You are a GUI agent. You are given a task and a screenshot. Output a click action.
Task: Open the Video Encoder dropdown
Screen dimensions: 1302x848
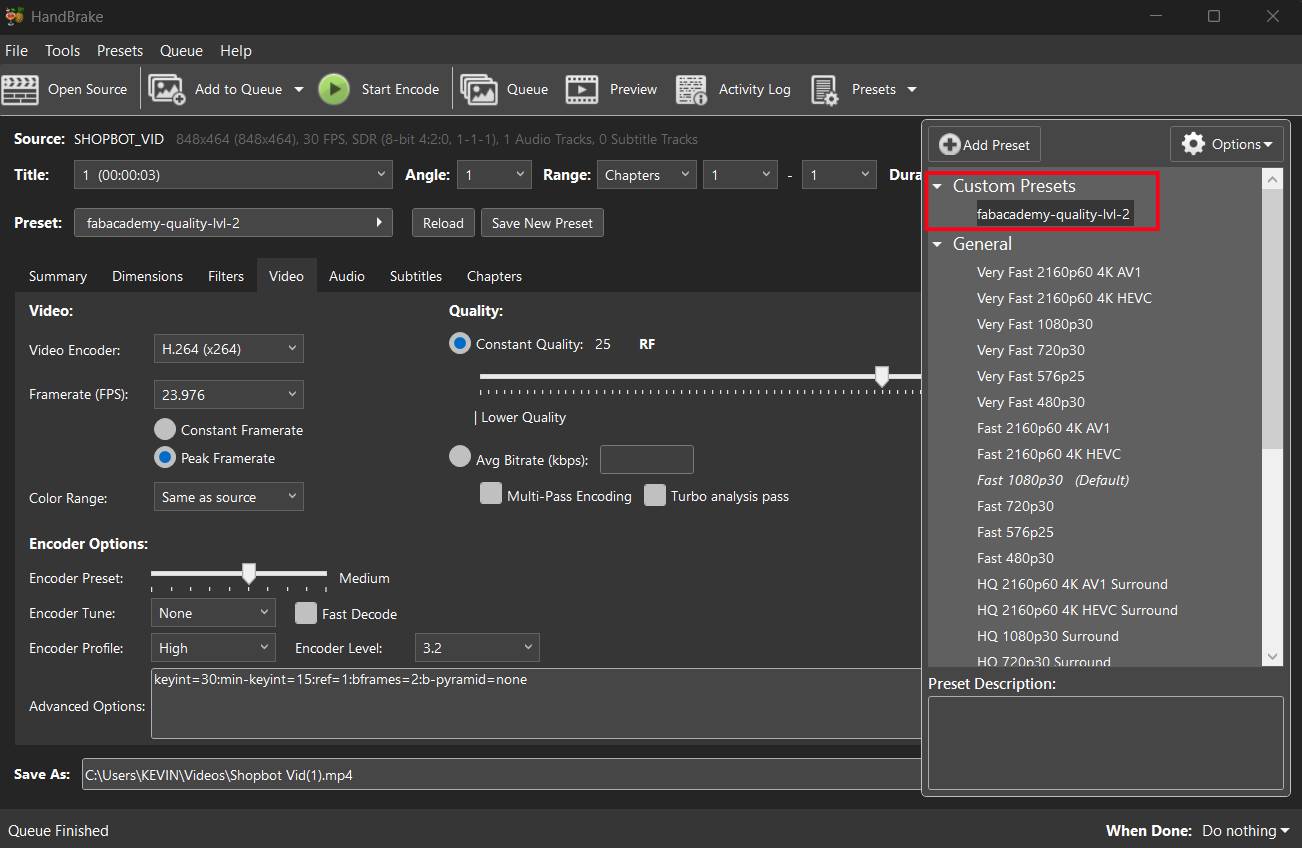click(229, 349)
